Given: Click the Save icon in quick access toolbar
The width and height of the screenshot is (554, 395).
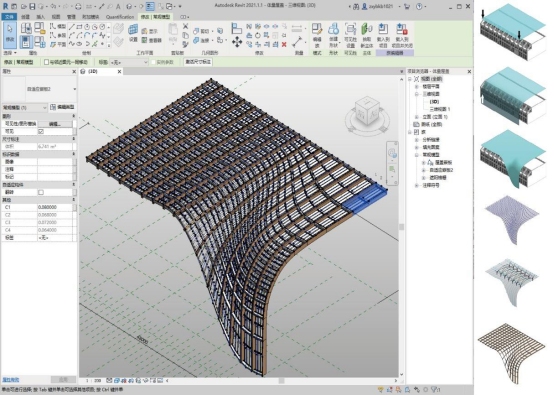Looking at the screenshot, I should [x=32, y=6].
